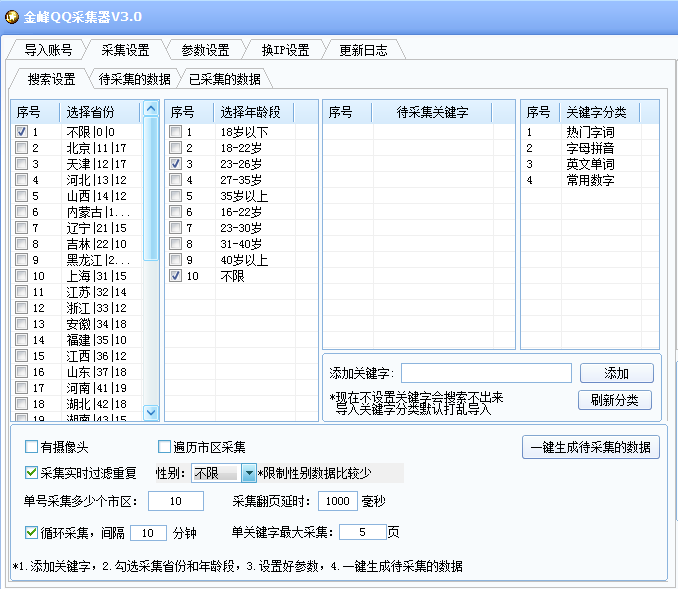Click the 刷新分类 button

[614, 400]
